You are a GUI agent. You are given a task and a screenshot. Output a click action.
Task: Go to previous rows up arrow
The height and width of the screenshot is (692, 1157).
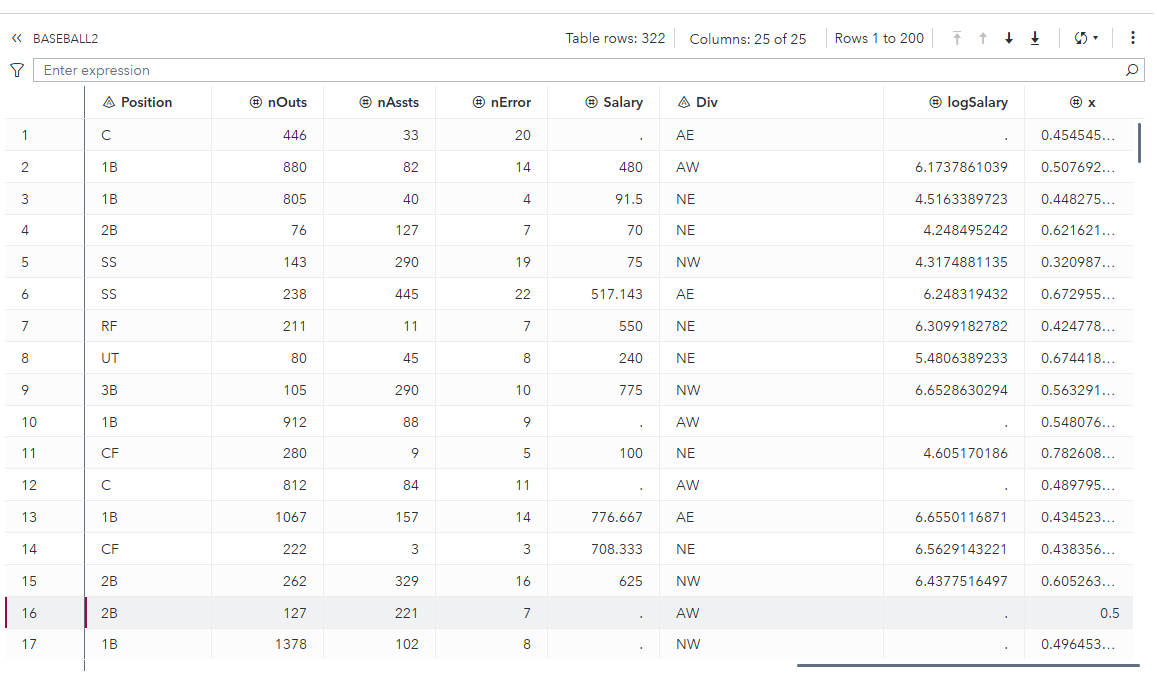[983, 39]
